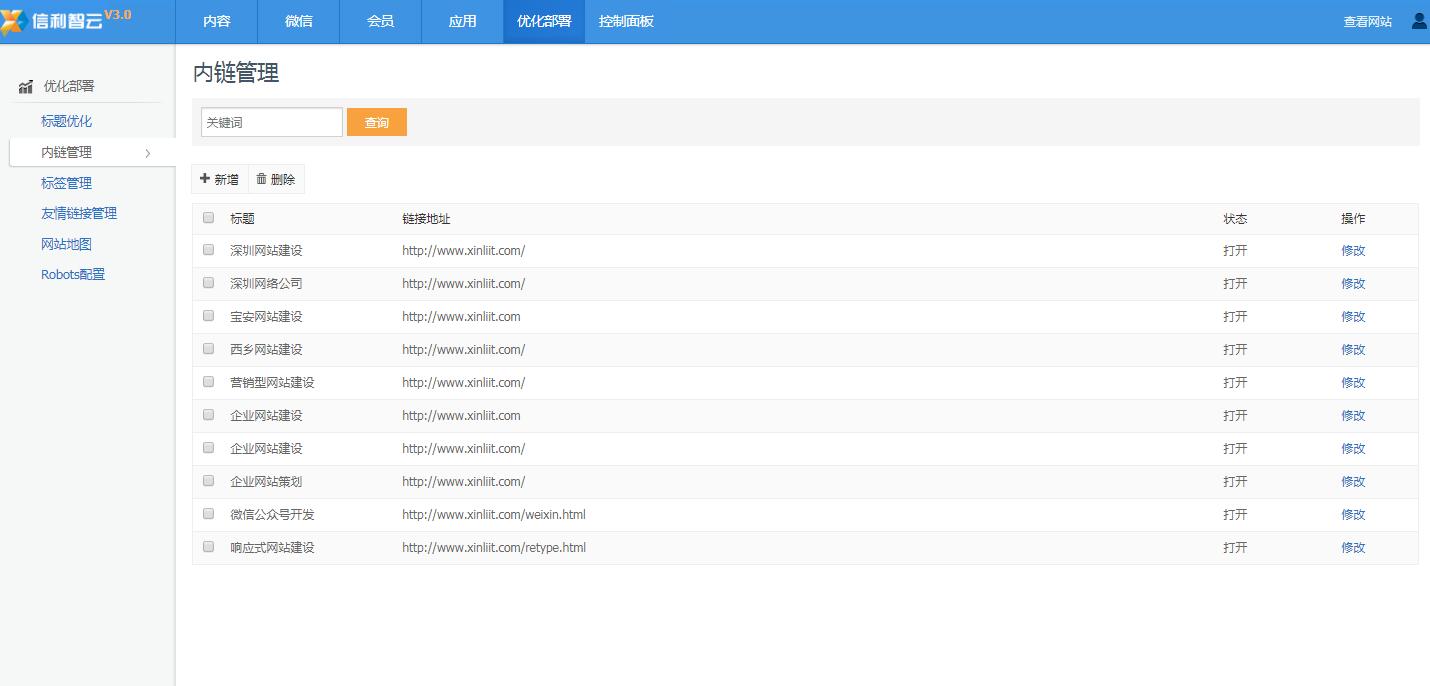Image resolution: width=1430 pixels, height=686 pixels.
Task: Click the 信利智云 logo icon
Action: coord(13,21)
